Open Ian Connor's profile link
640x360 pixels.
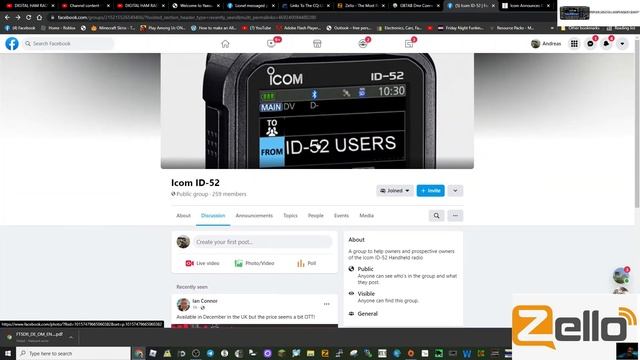tap(205, 301)
